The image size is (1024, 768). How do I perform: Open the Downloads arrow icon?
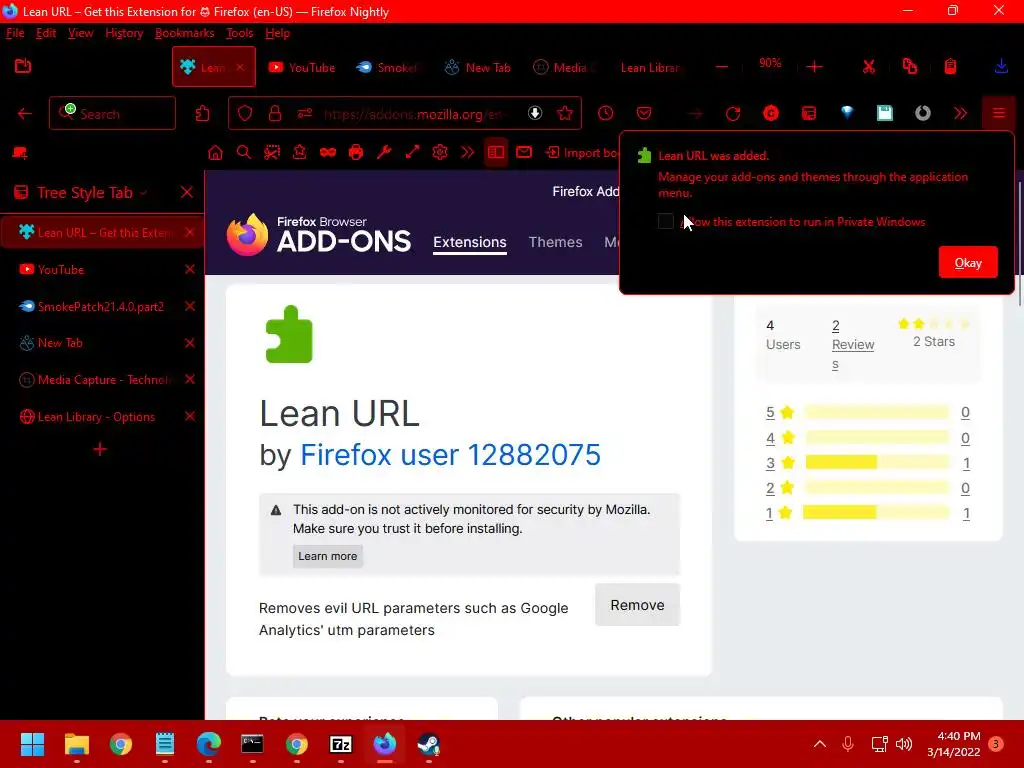1001,67
